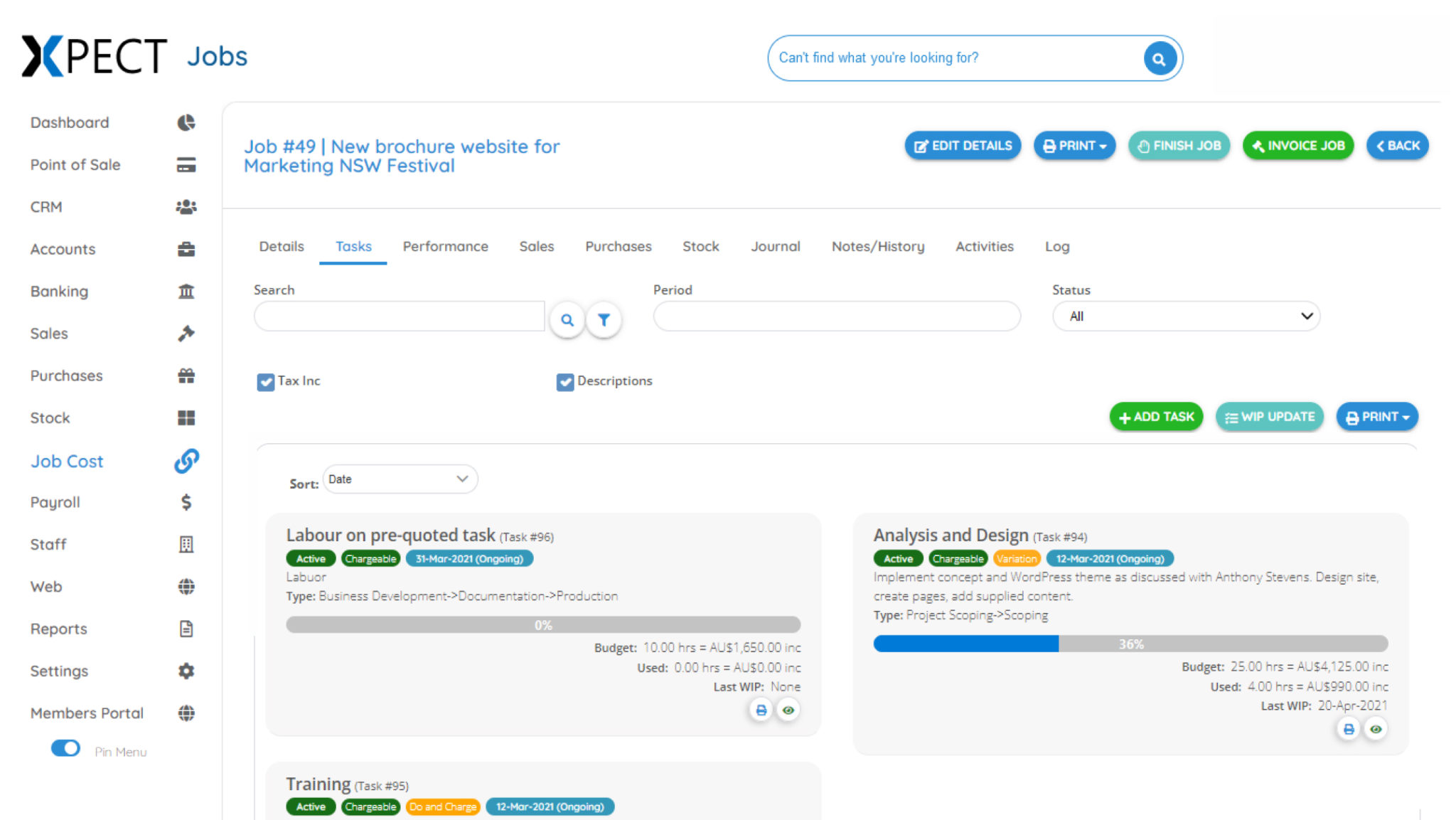Print the Analysis and Design task card
Screen dimensions: 1456x820
click(x=1348, y=728)
